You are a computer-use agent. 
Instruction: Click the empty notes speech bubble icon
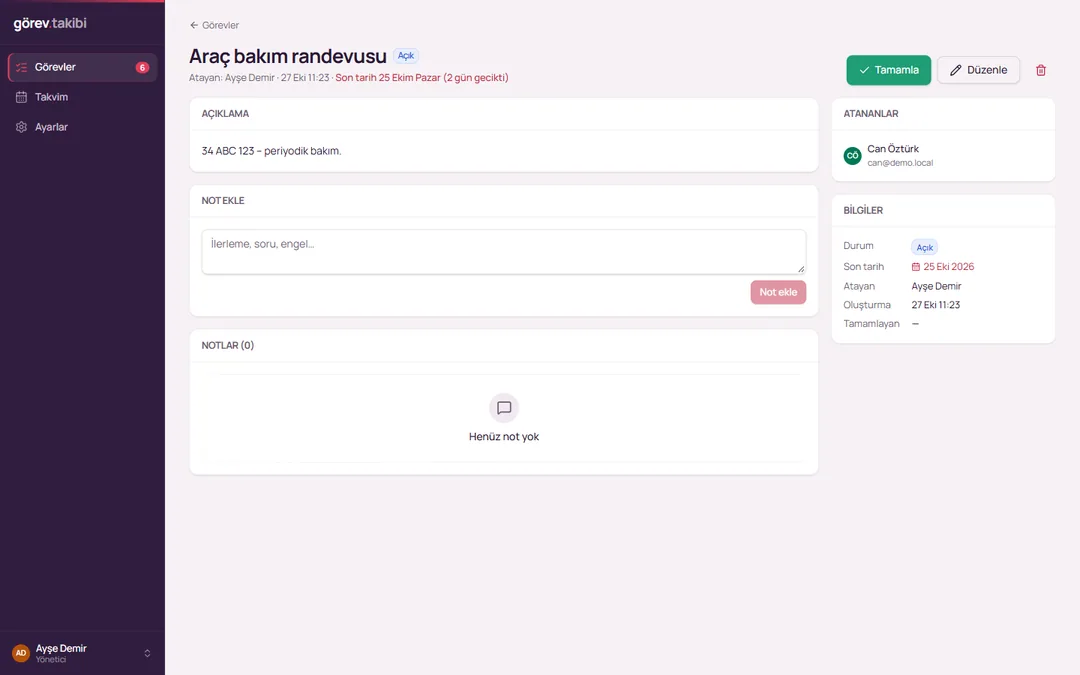(504, 408)
